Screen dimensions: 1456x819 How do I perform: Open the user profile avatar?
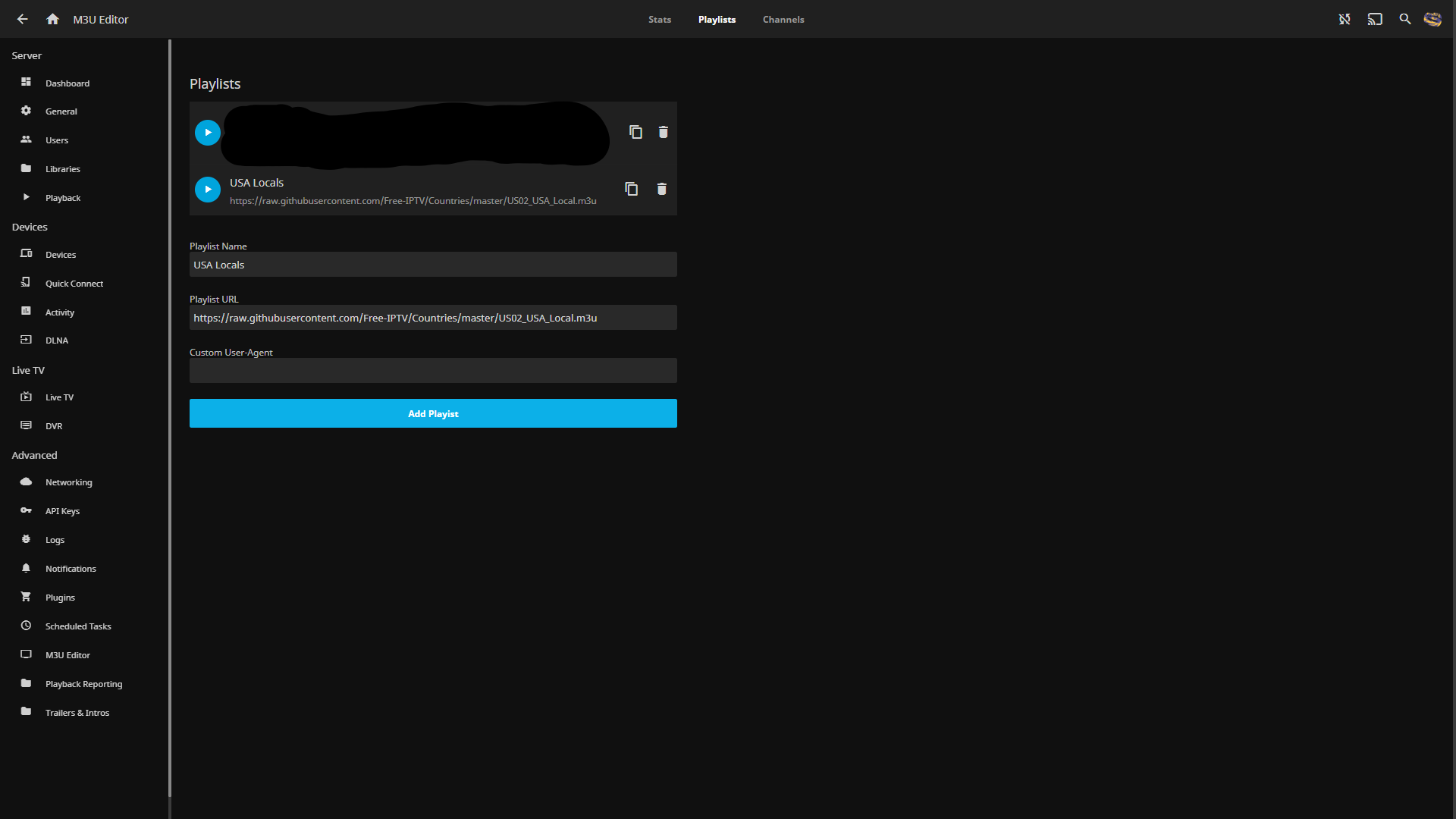[x=1432, y=19]
